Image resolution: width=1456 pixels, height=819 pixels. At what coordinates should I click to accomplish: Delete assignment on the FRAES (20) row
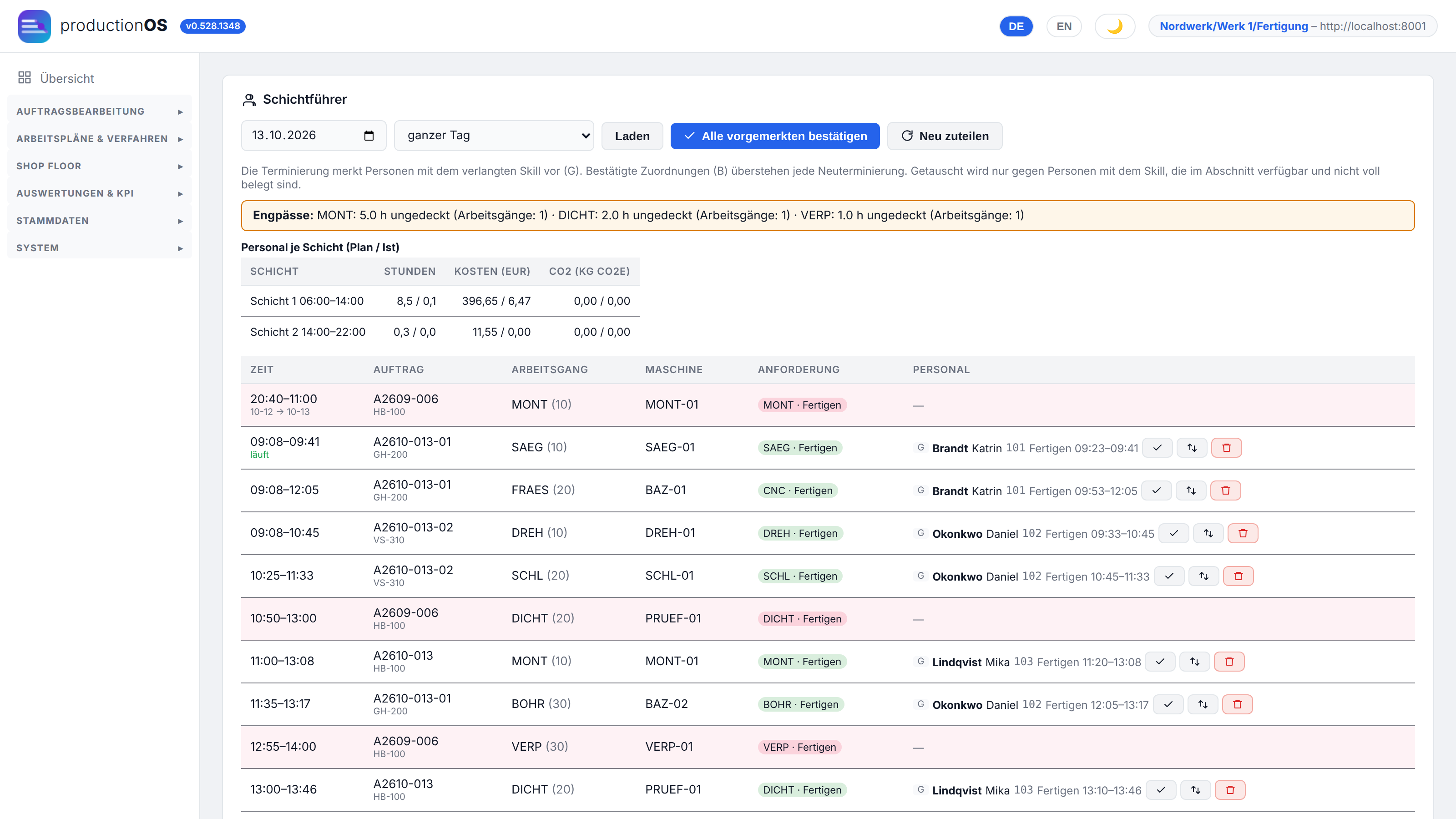pos(1225,490)
